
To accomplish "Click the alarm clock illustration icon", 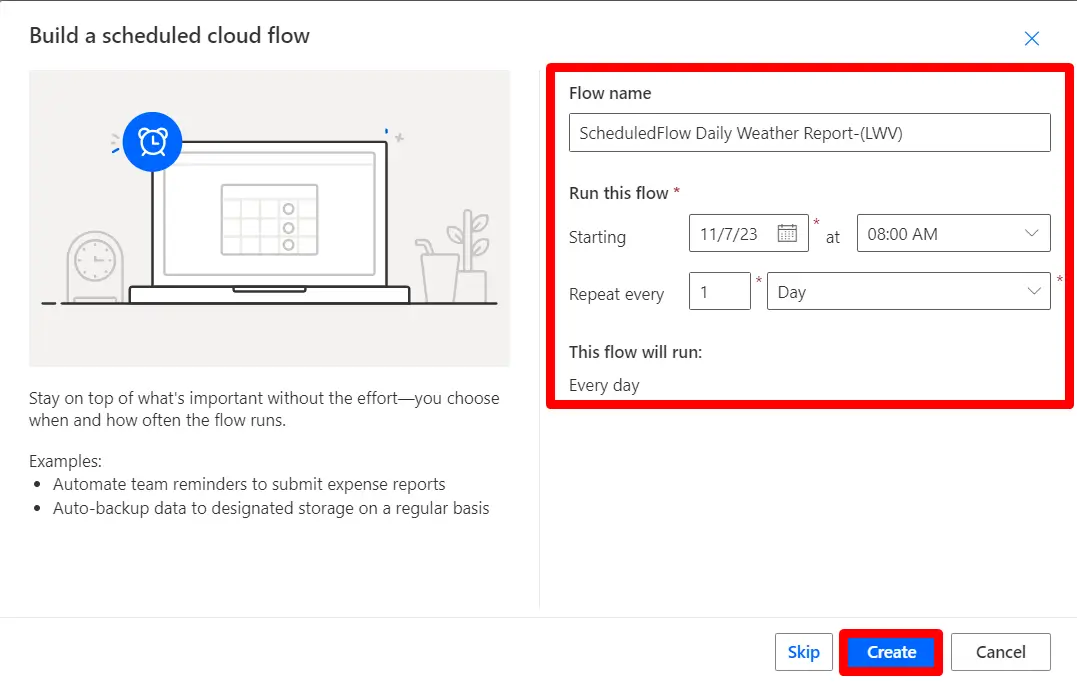I will [152, 141].
